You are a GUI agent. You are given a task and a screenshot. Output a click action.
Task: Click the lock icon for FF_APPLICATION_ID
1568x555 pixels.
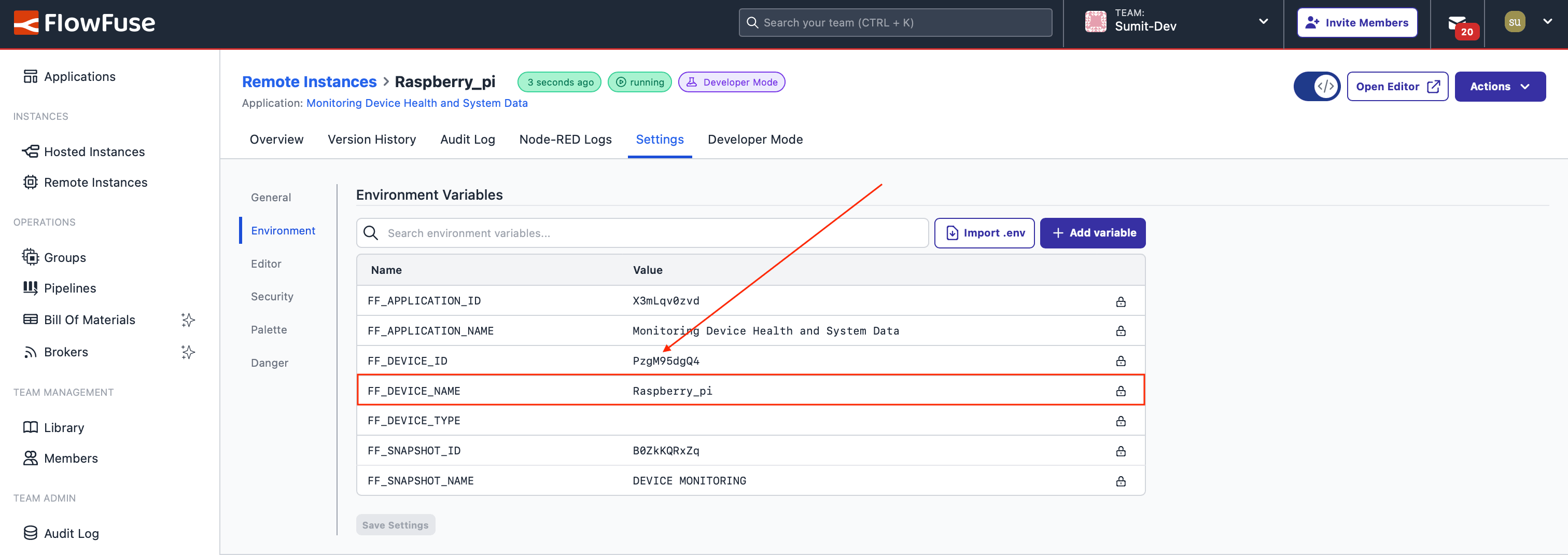pyautogui.click(x=1120, y=301)
